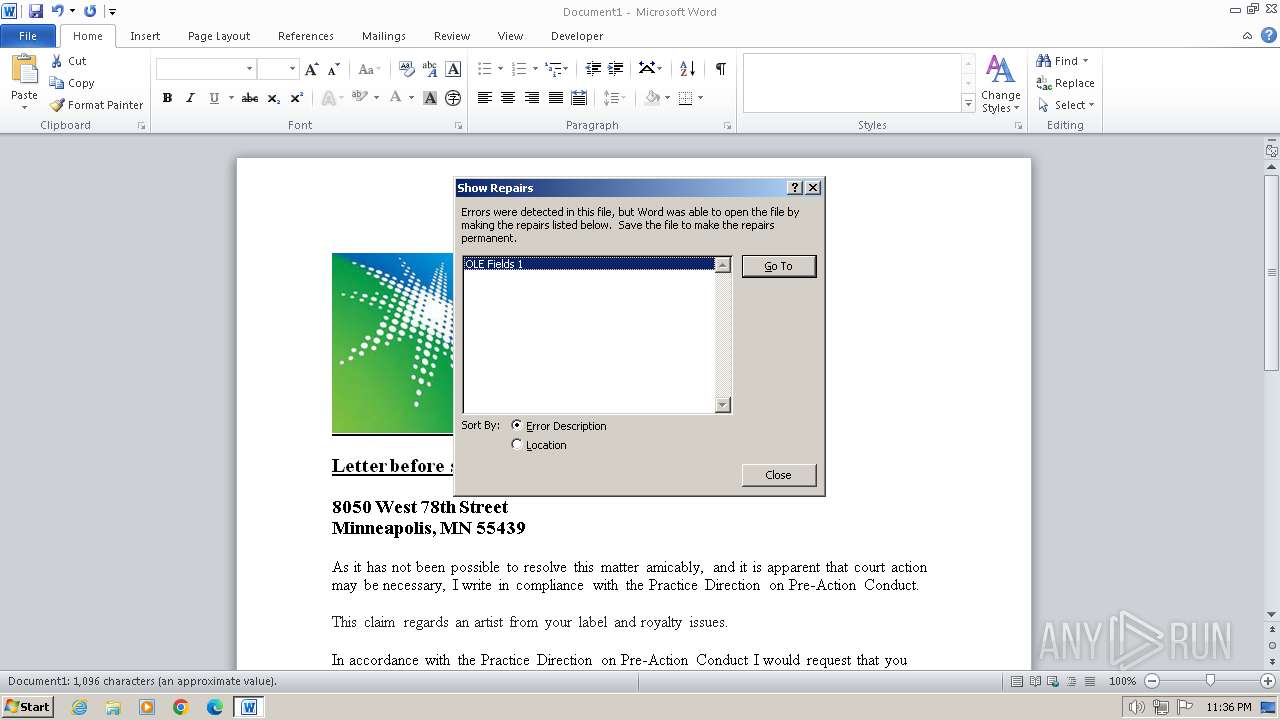Click Replace in Editing group

tap(1065, 83)
